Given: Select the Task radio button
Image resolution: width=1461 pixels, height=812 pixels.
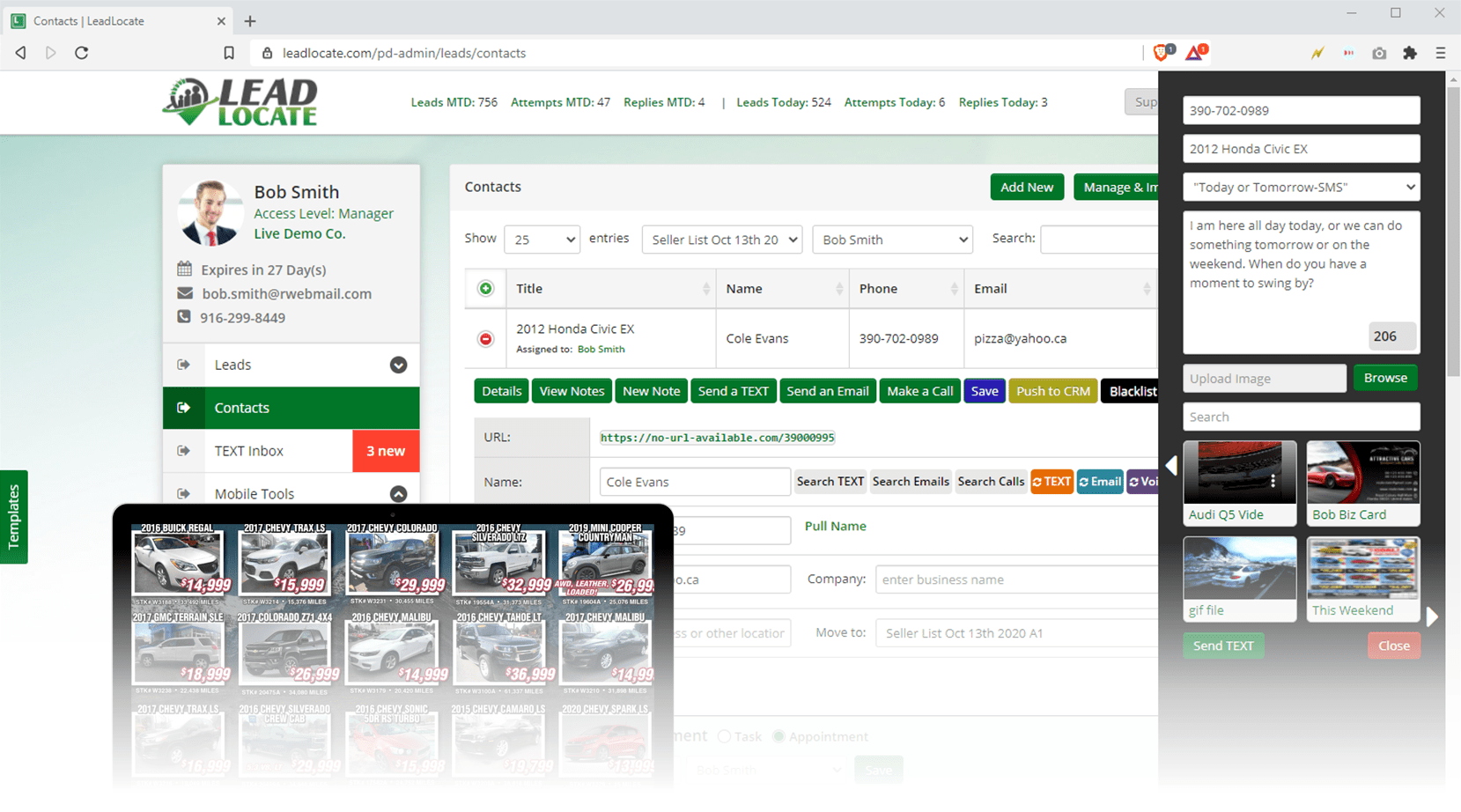Looking at the screenshot, I should [x=724, y=736].
